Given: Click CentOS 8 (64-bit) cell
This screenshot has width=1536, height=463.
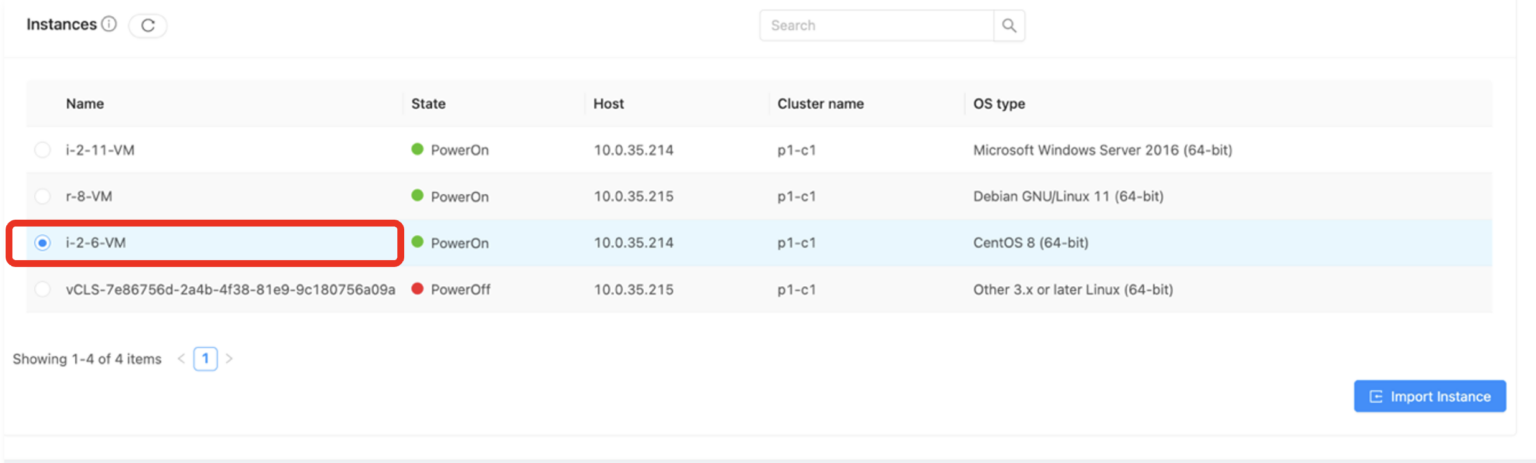Looking at the screenshot, I should pos(1031,243).
